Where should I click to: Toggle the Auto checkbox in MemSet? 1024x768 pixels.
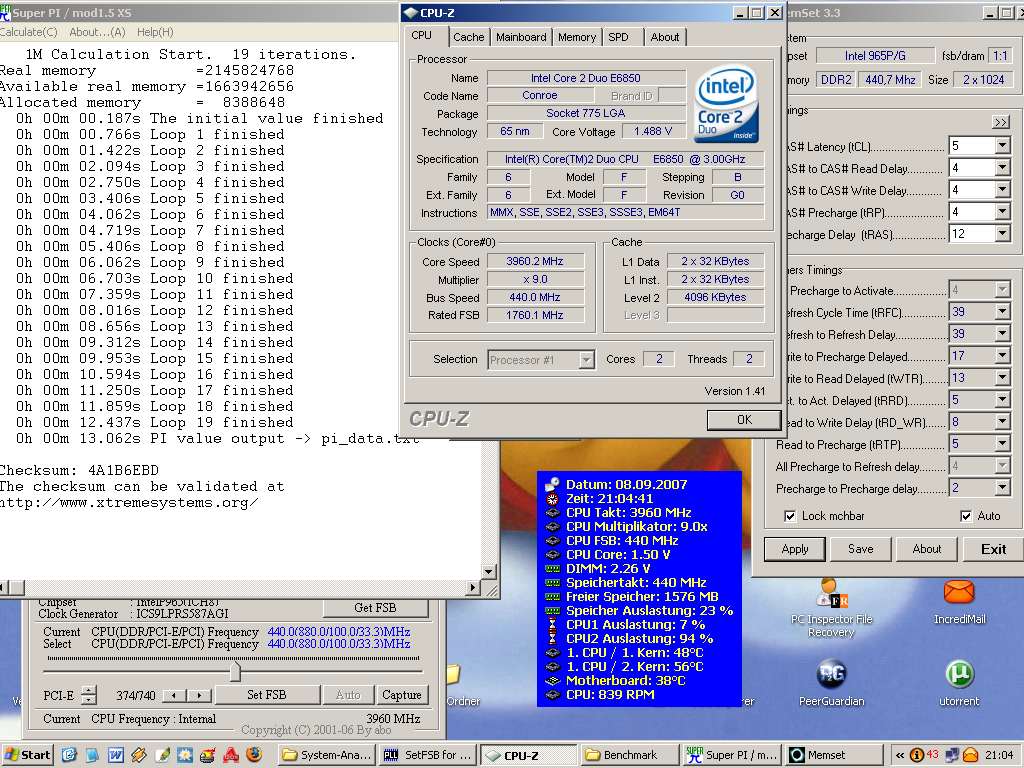(x=966, y=516)
